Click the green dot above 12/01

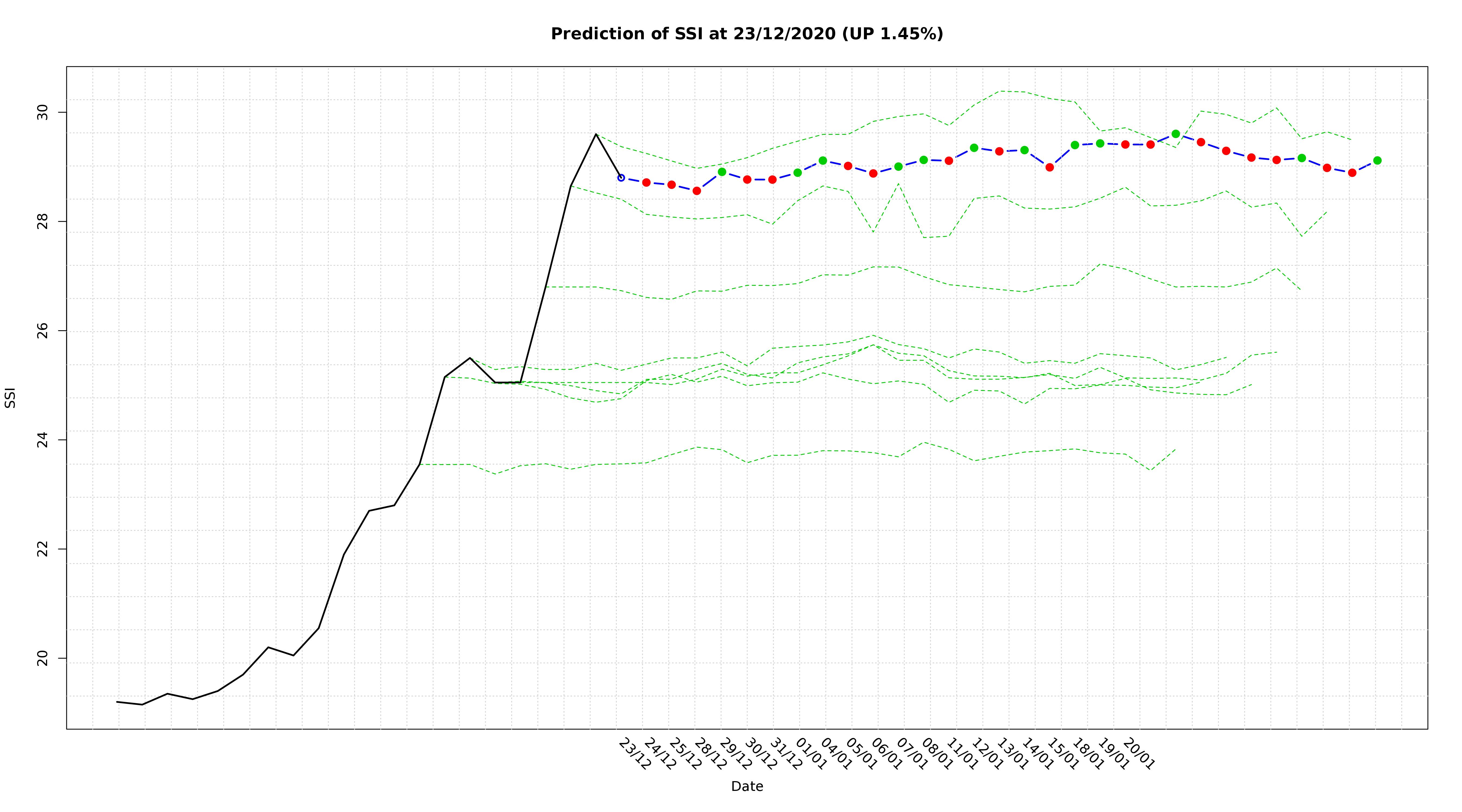point(974,148)
